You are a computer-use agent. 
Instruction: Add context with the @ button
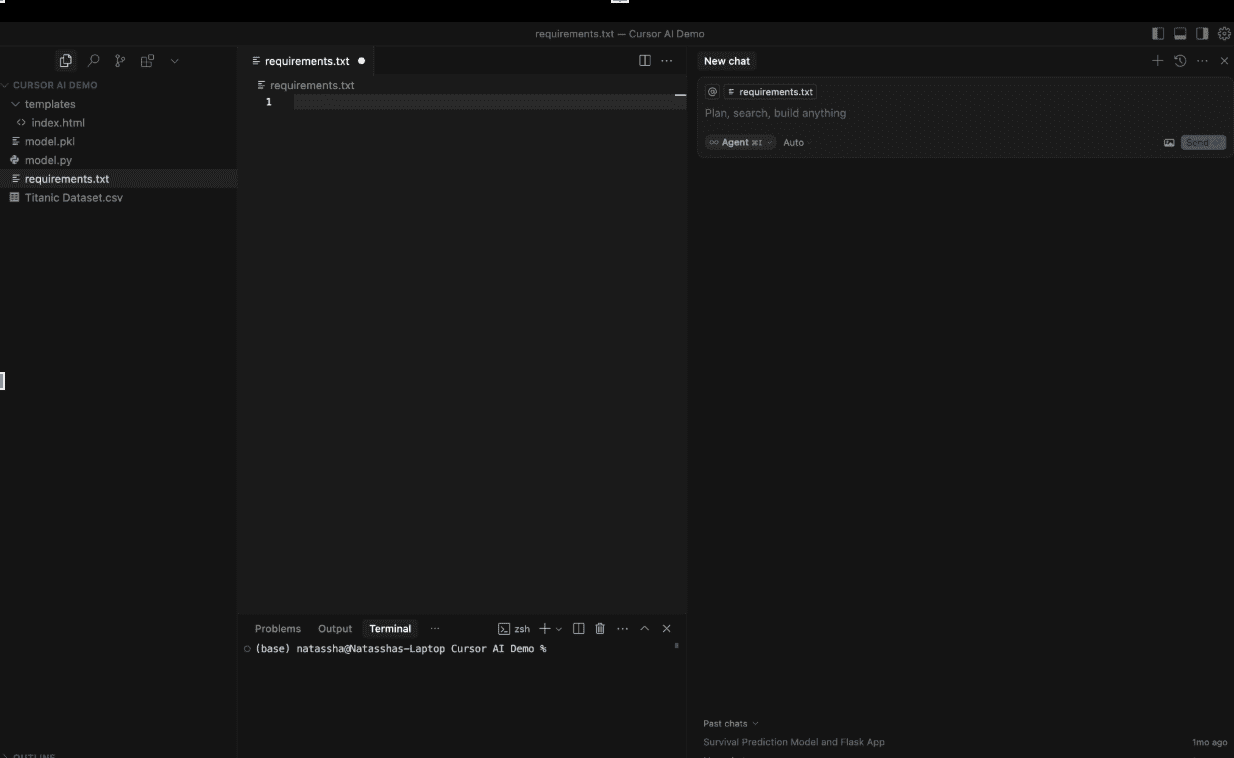pyautogui.click(x=712, y=92)
